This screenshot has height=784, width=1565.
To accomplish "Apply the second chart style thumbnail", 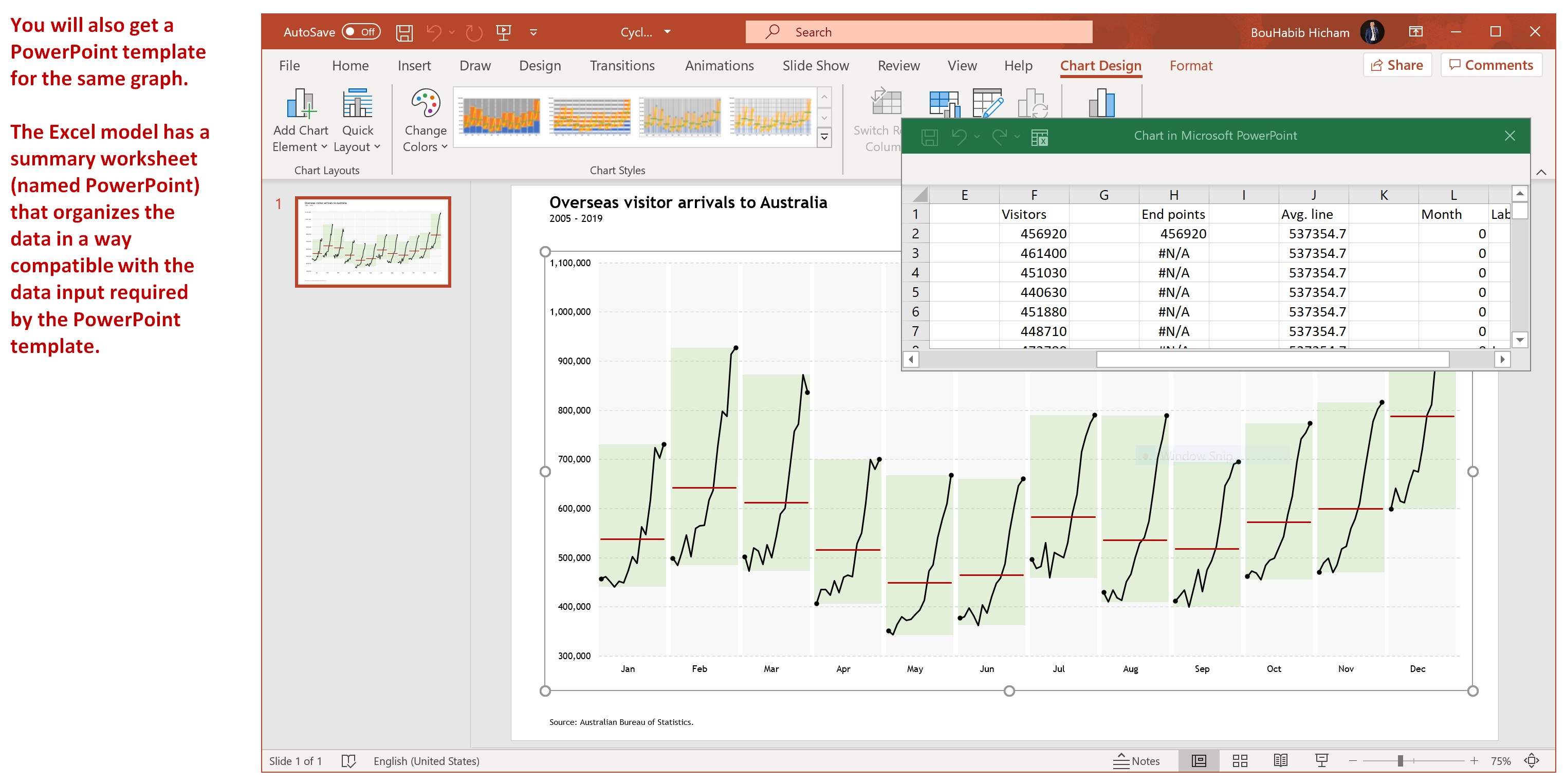I will (x=591, y=116).
